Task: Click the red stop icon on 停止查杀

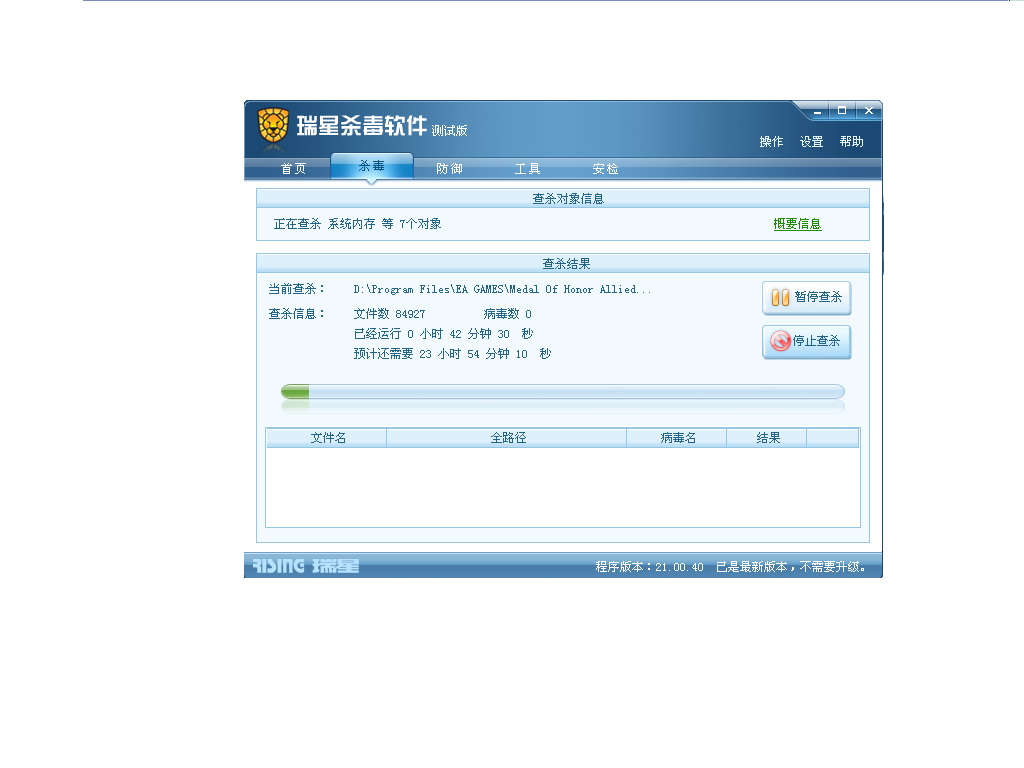Action: [x=780, y=341]
